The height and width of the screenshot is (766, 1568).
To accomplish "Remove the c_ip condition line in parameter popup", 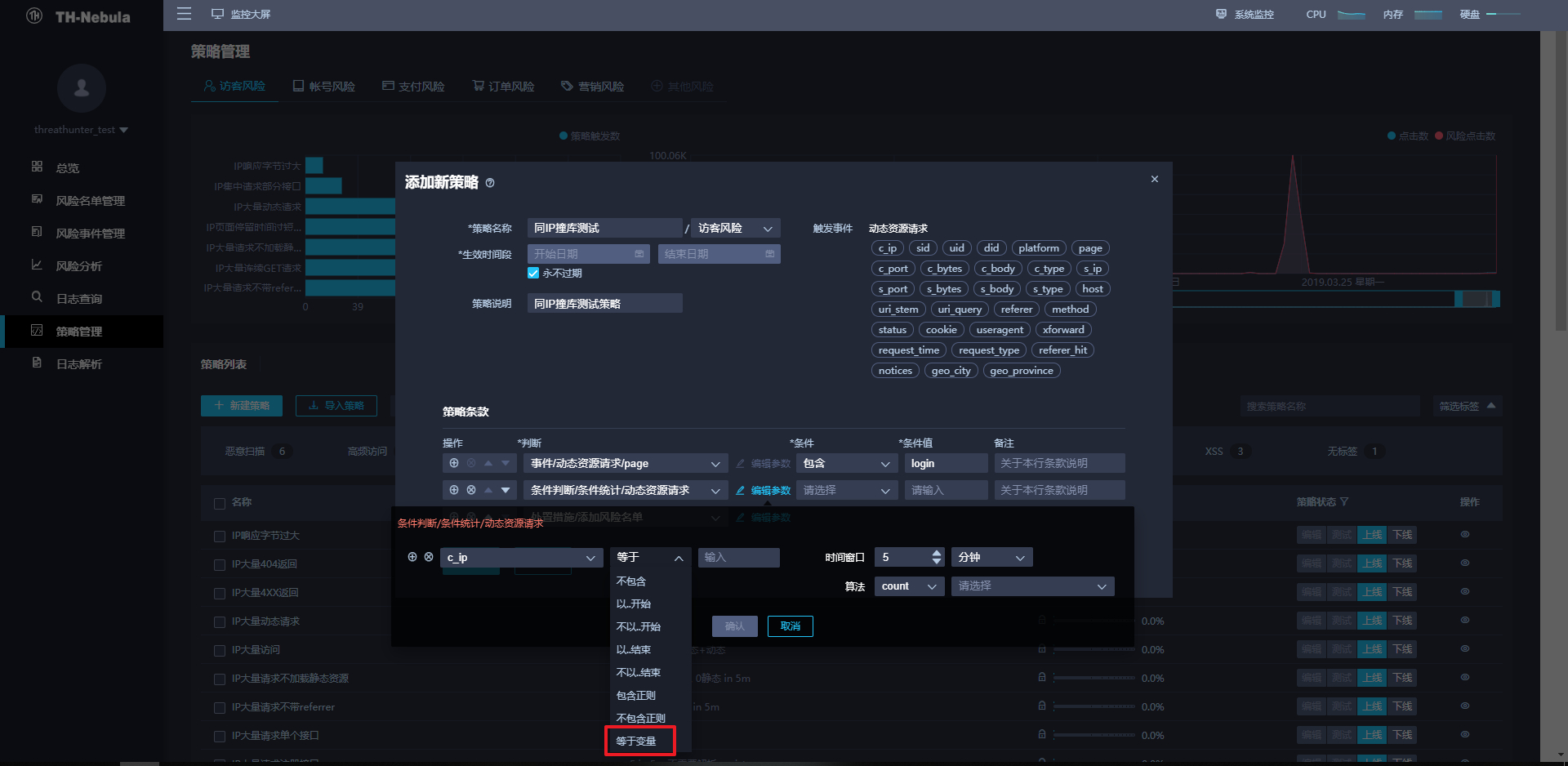I will (x=429, y=557).
